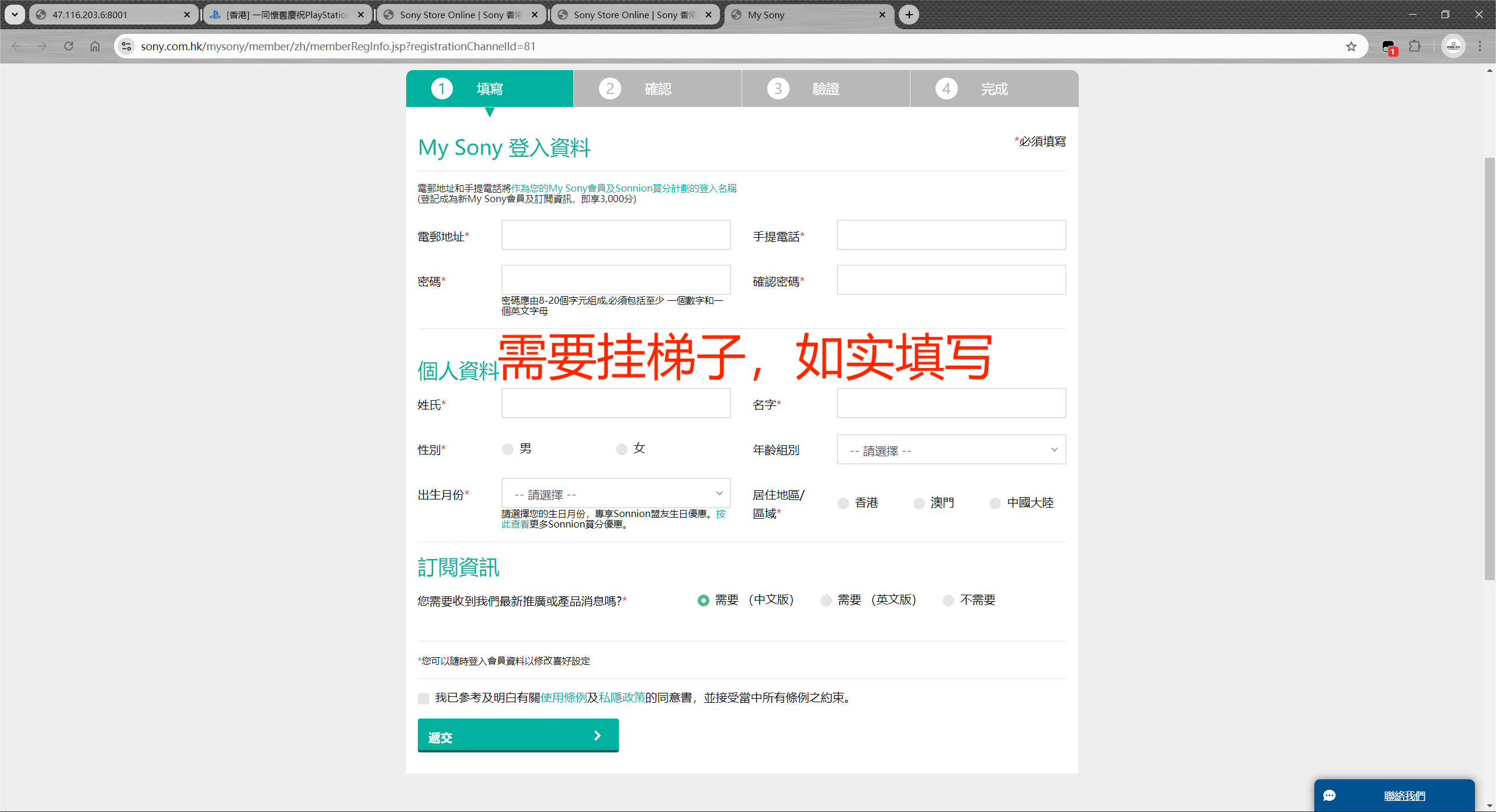1496x812 pixels.
Task: Select 中國大陸 as residence region
Action: (995, 503)
